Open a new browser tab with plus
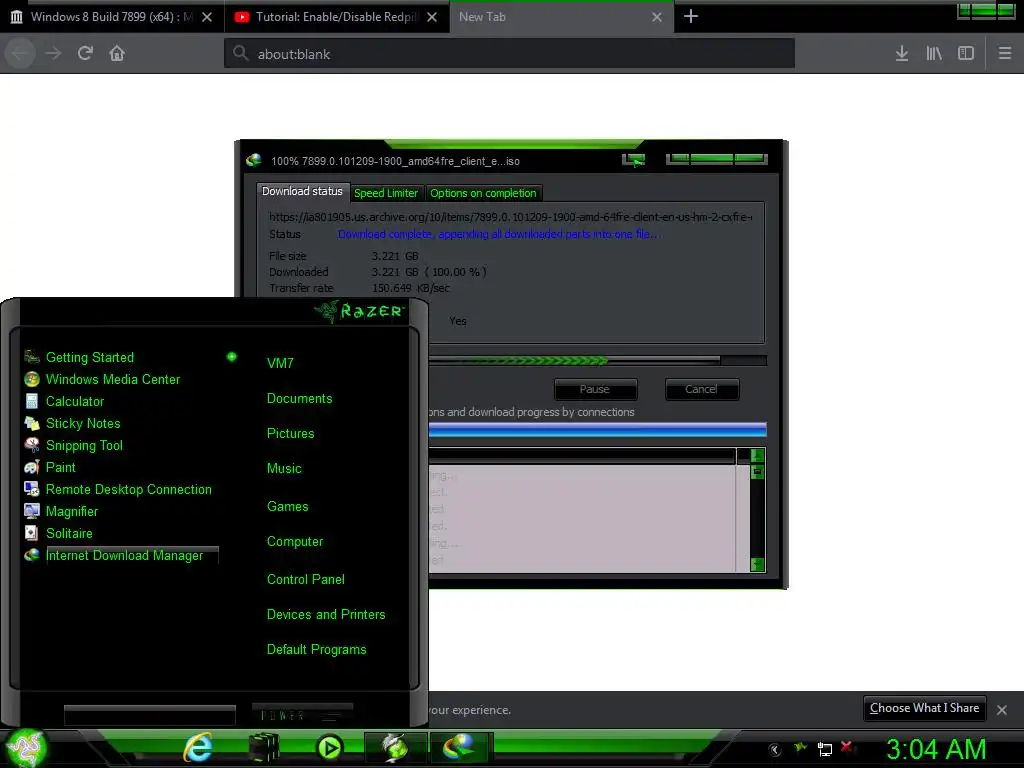 (x=691, y=16)
